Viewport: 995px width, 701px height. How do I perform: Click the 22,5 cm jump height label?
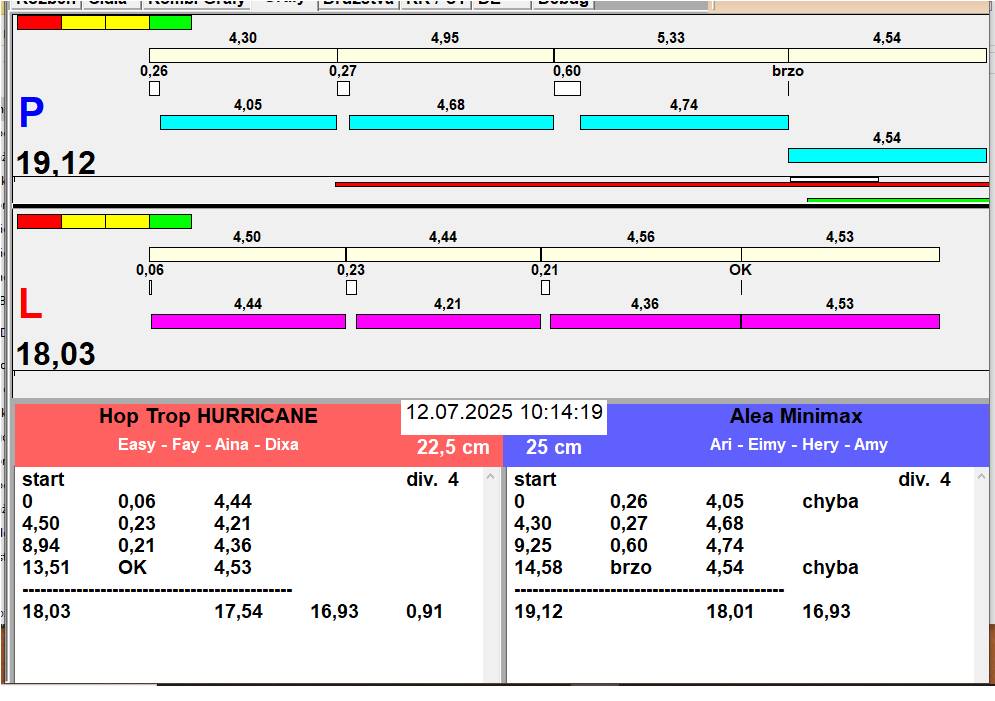453,447
